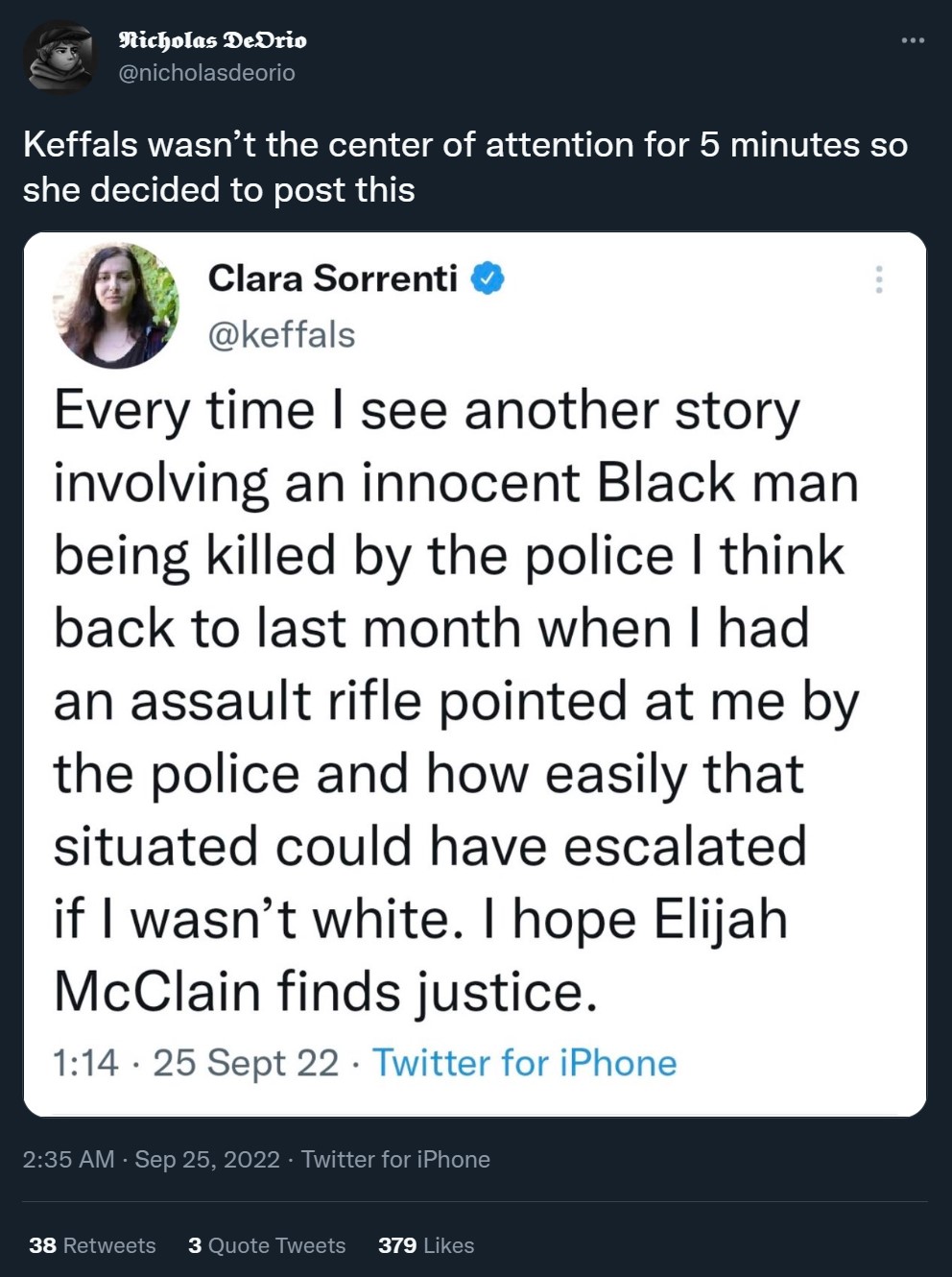Image resolution: width=952 pixels, height=1277 pixels.
Task: Click the 1:14 · 25 Sept 22 timestamp
Action: point(195,1063)
